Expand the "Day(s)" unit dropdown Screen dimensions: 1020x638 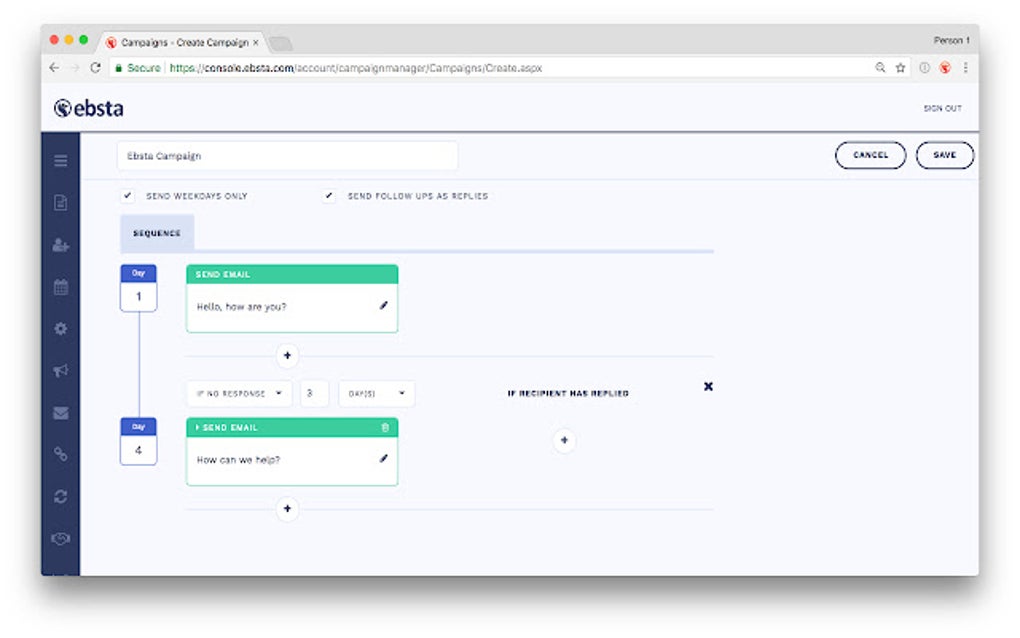[376, 393]
